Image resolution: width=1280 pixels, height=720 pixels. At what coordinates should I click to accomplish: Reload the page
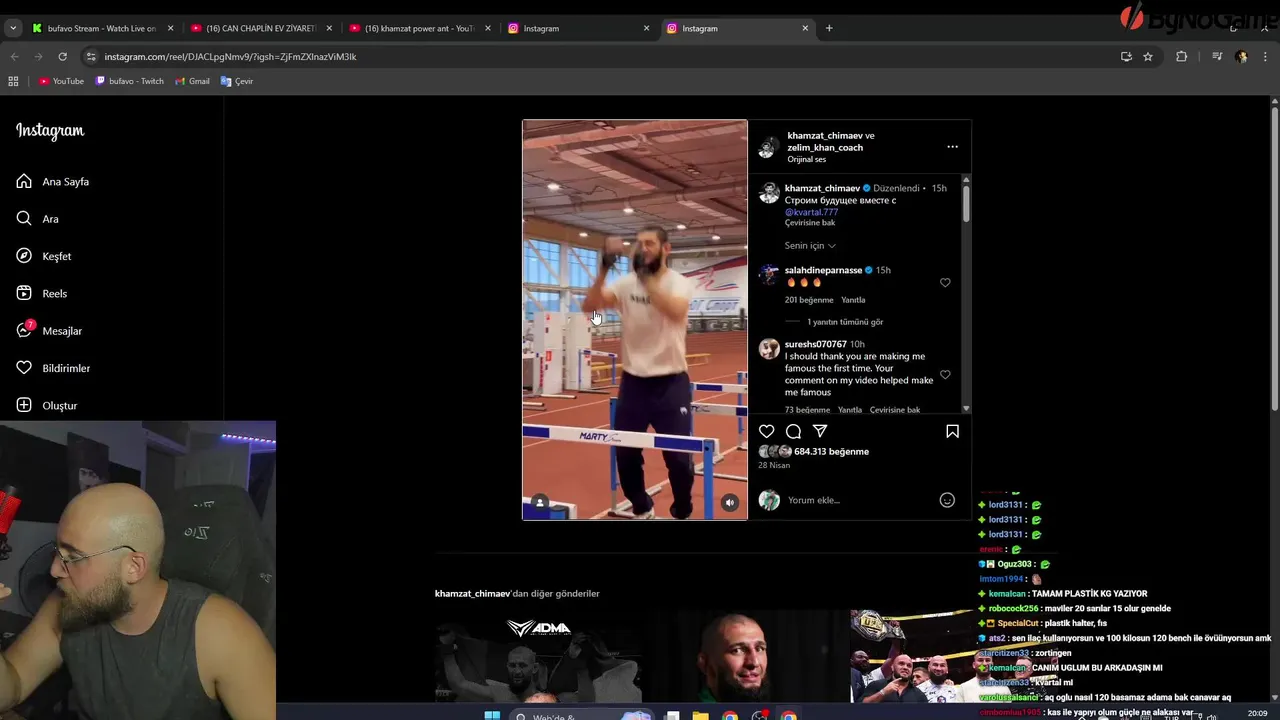point(62,57)
